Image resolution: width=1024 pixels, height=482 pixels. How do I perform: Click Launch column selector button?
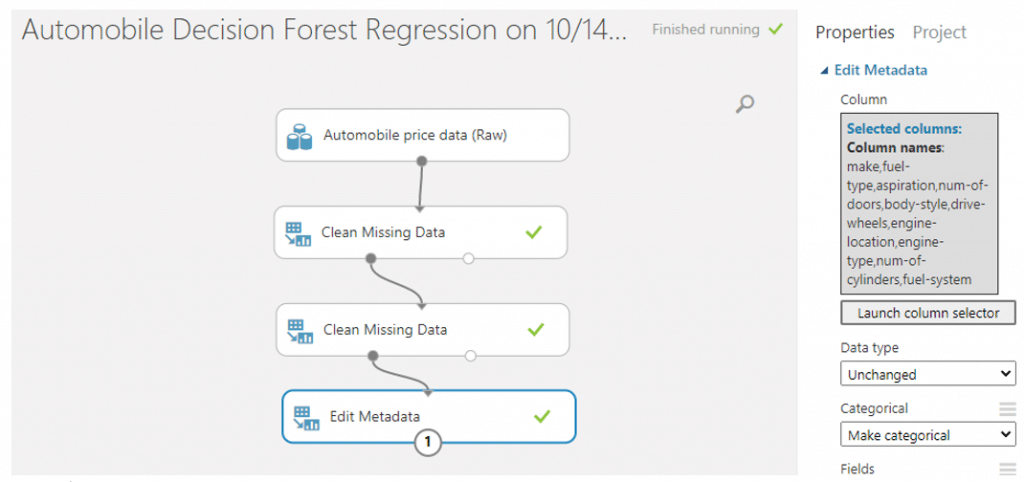pyautogui.click(x=928, y=313)
